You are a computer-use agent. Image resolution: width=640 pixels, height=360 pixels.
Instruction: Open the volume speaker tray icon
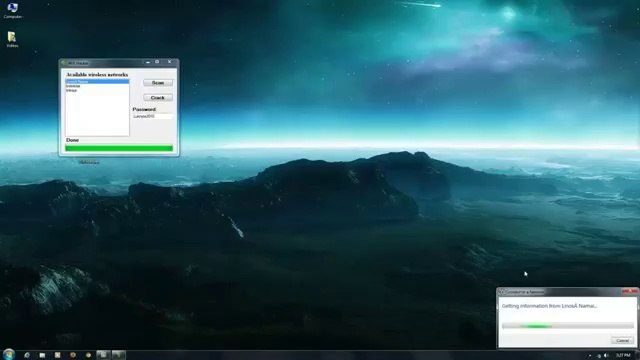pos(606,356)
